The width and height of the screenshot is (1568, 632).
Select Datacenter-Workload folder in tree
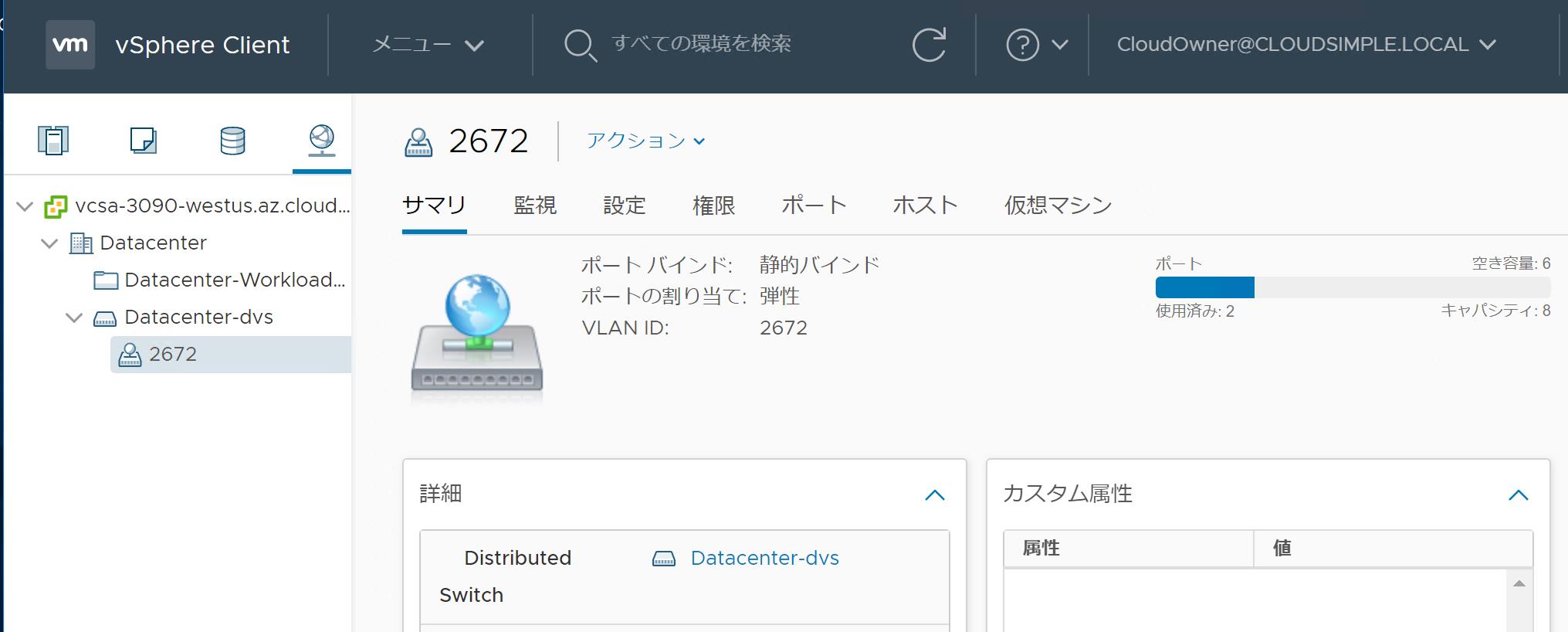tap(235, 280)
